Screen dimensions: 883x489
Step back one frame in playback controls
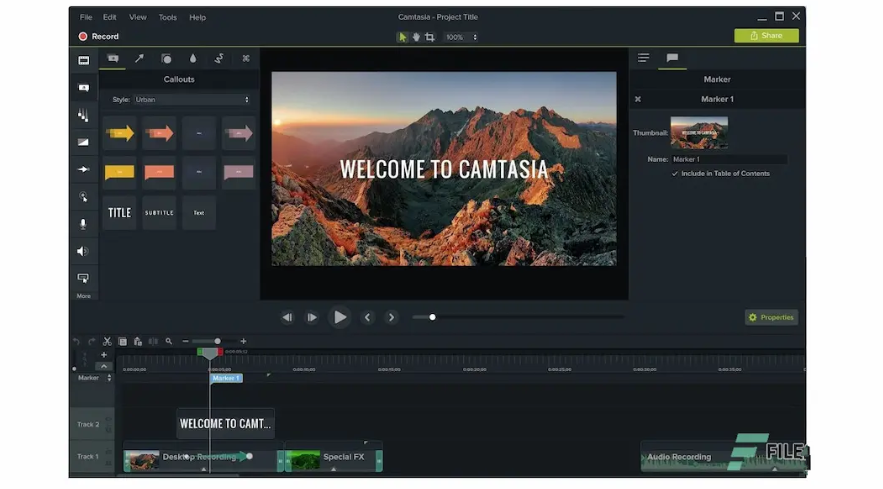tap(287, 318)
